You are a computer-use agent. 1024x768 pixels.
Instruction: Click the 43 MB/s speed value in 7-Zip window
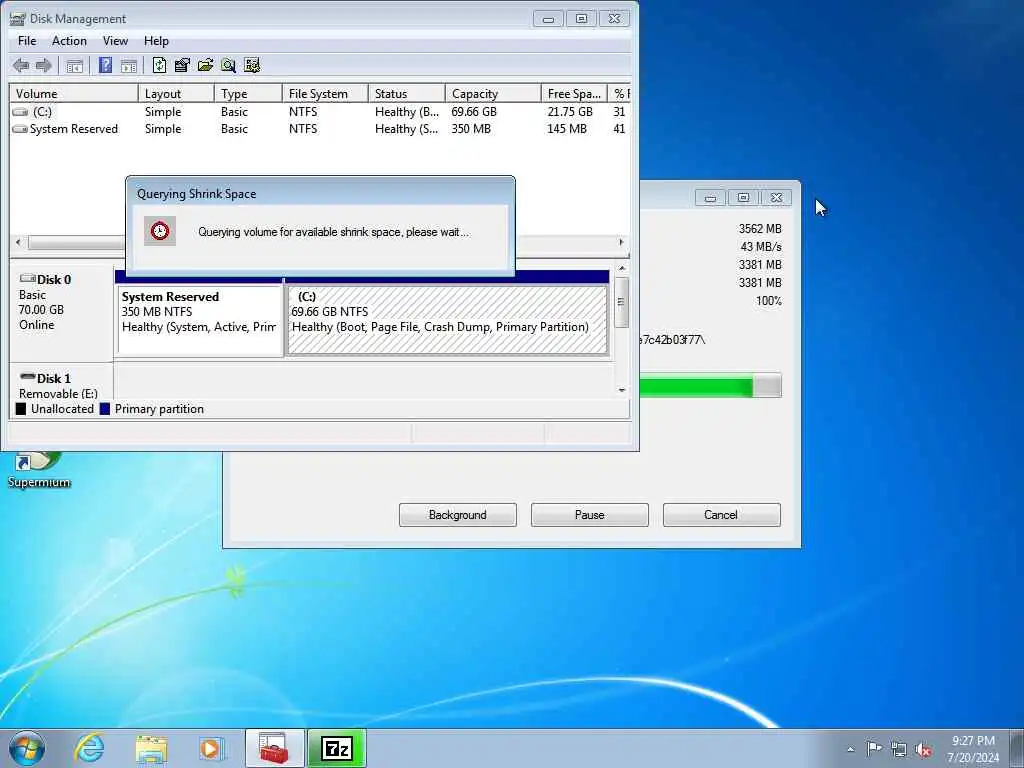point(761,247)
